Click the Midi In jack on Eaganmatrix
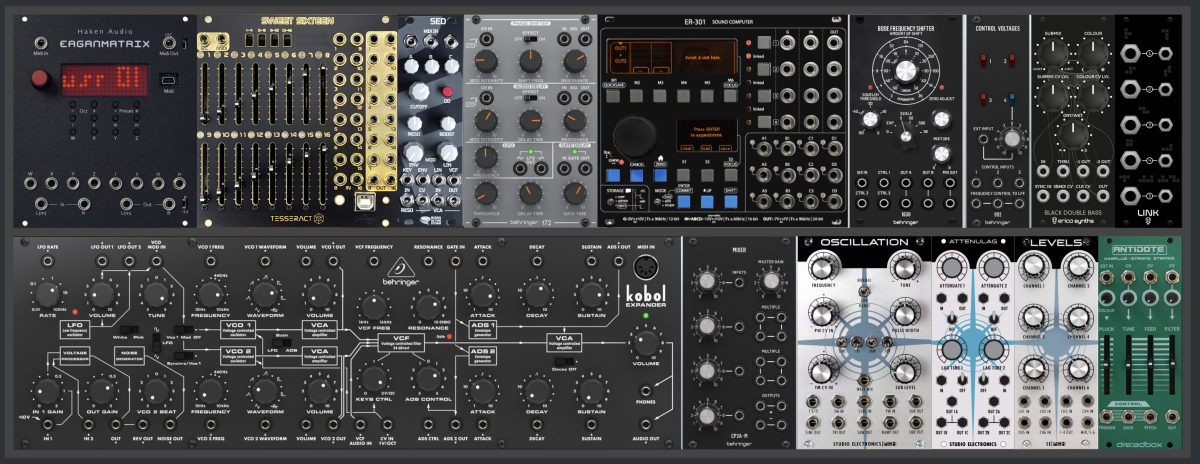Viewport: 1200px width, 464px height. click(39, 42)
